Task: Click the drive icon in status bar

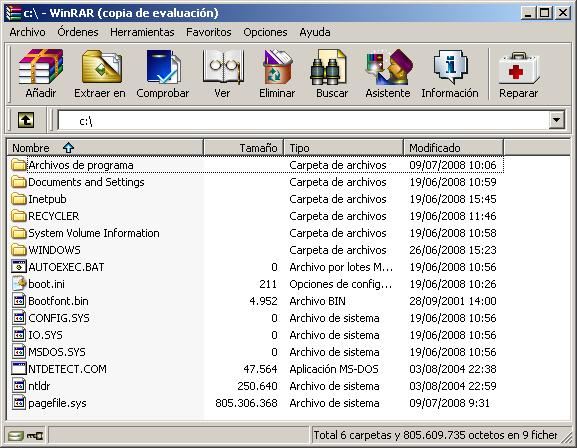Action: coord(16,436)
